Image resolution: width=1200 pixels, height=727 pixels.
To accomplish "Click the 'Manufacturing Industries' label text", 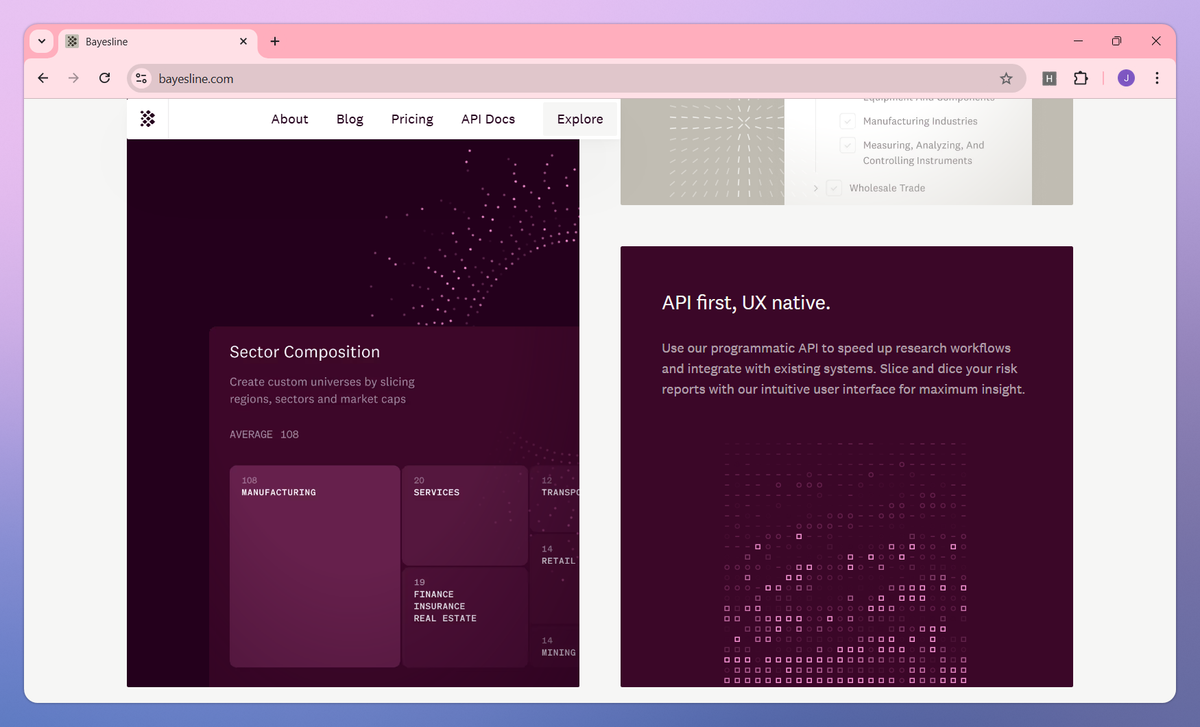I will [920, 121].
